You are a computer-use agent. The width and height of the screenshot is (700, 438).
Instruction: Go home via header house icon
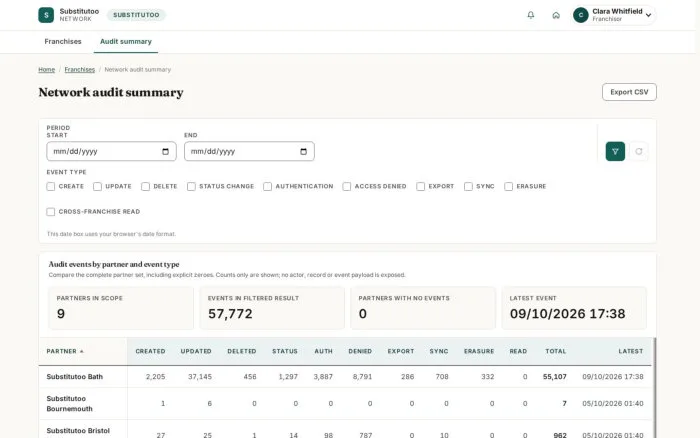(556, 15)
